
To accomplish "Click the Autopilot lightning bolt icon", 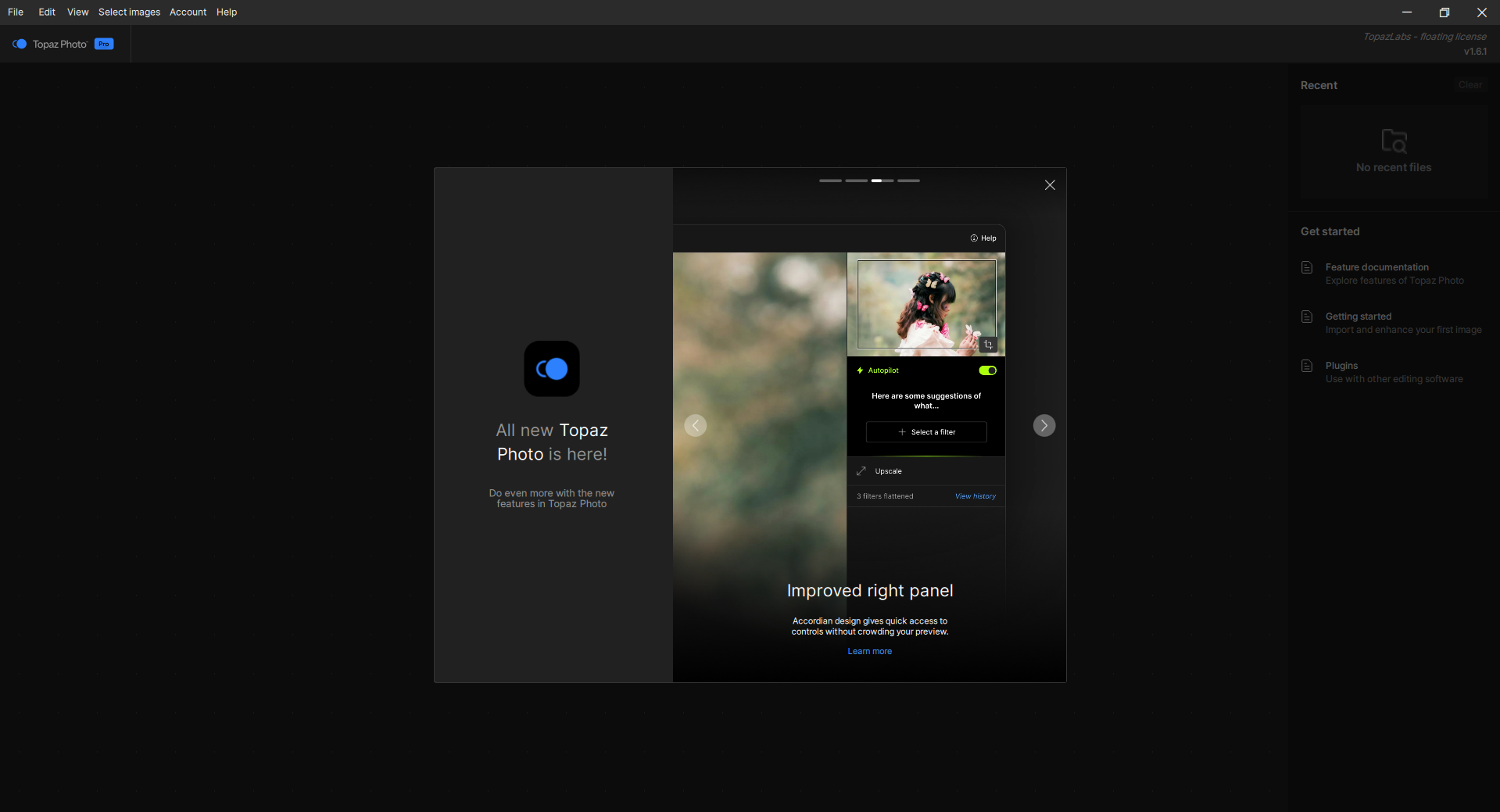I will point(860,370).
